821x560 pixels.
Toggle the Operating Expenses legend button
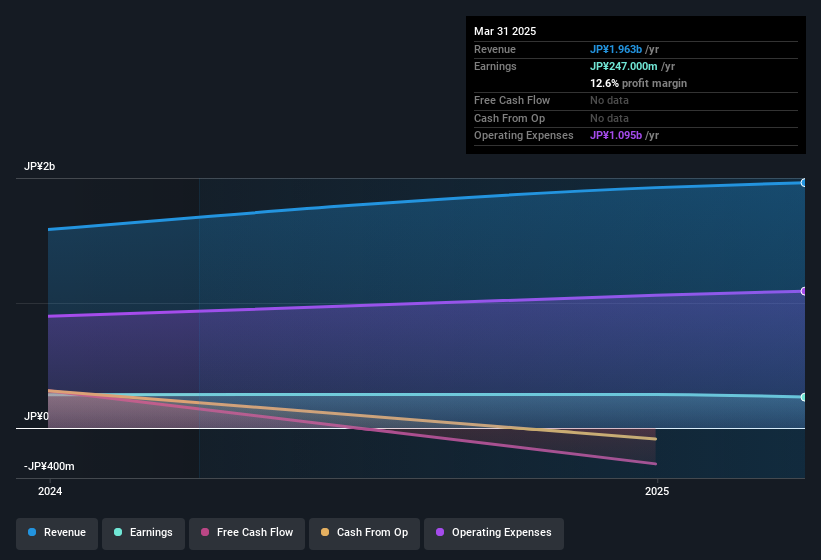[494, 533]
